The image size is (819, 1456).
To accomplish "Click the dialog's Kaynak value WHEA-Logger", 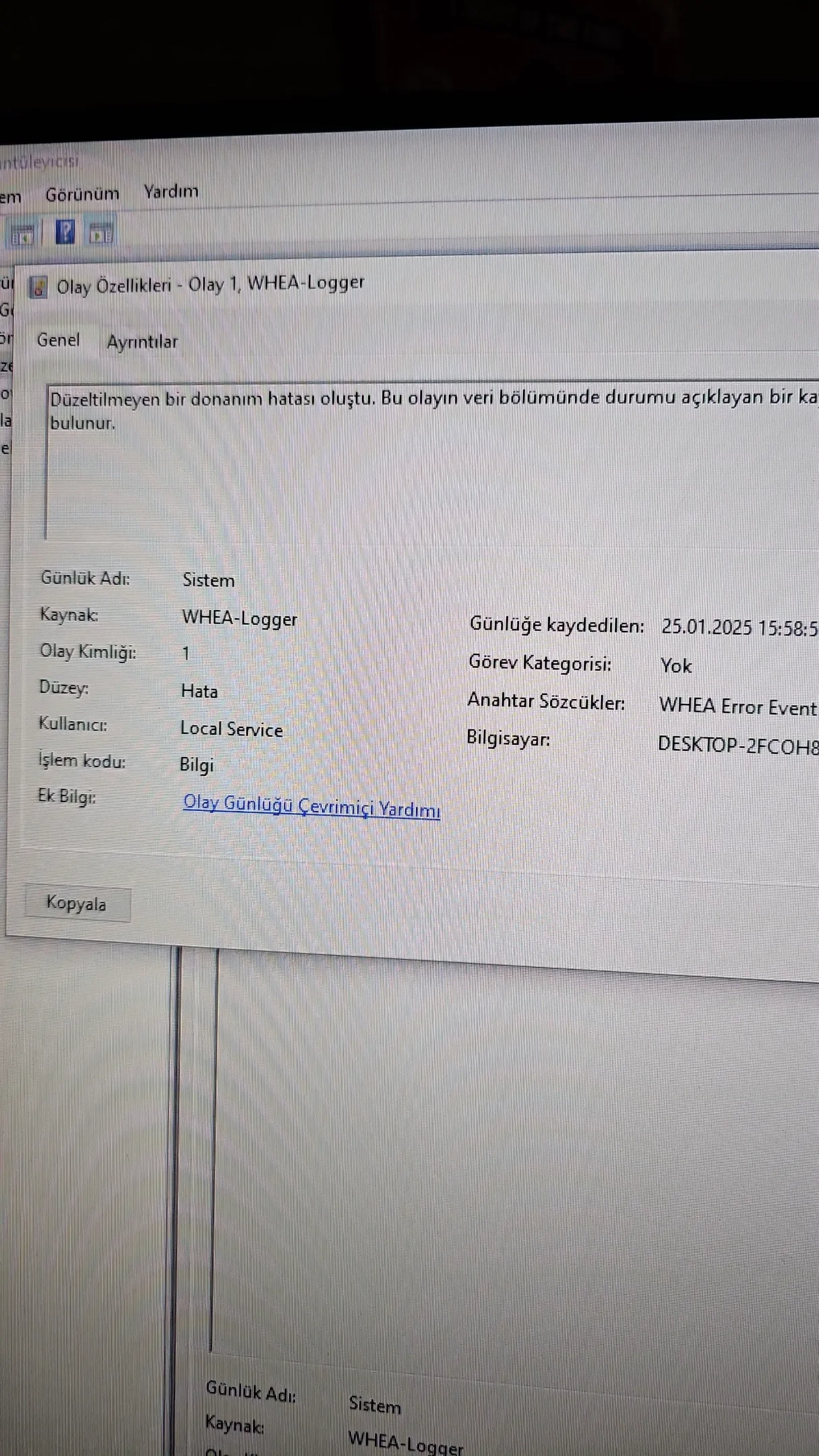I will coord(239,618).
